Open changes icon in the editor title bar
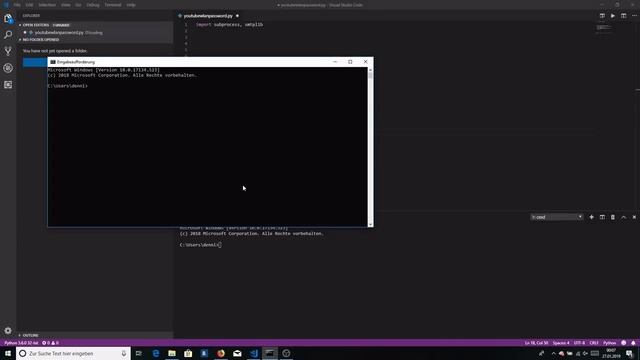Image resolution: width=640 pixels, height=360 pixels. point(602,16)
